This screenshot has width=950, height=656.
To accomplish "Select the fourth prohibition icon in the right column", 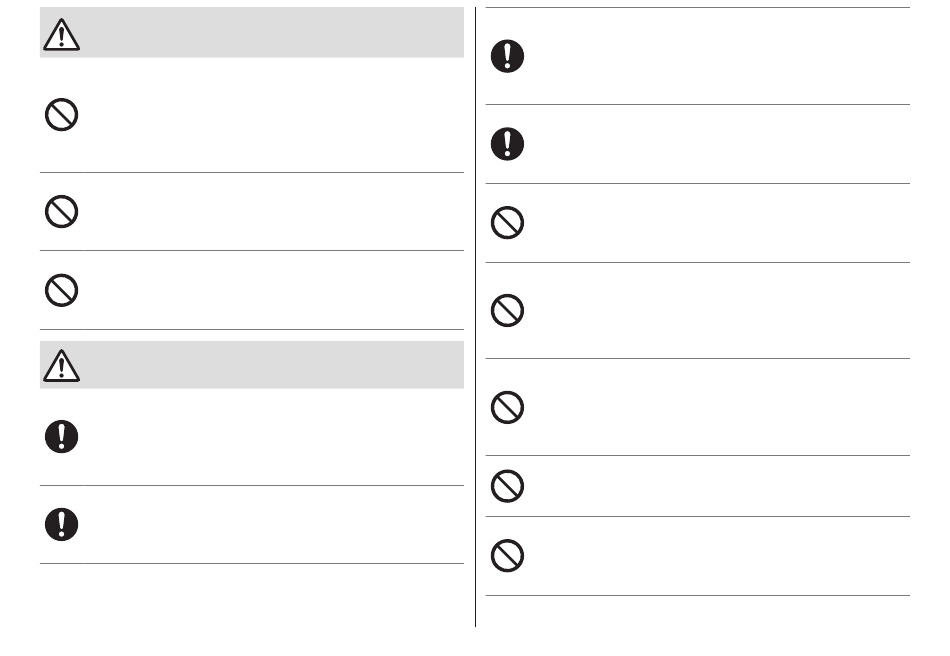I will coord(507,486).
